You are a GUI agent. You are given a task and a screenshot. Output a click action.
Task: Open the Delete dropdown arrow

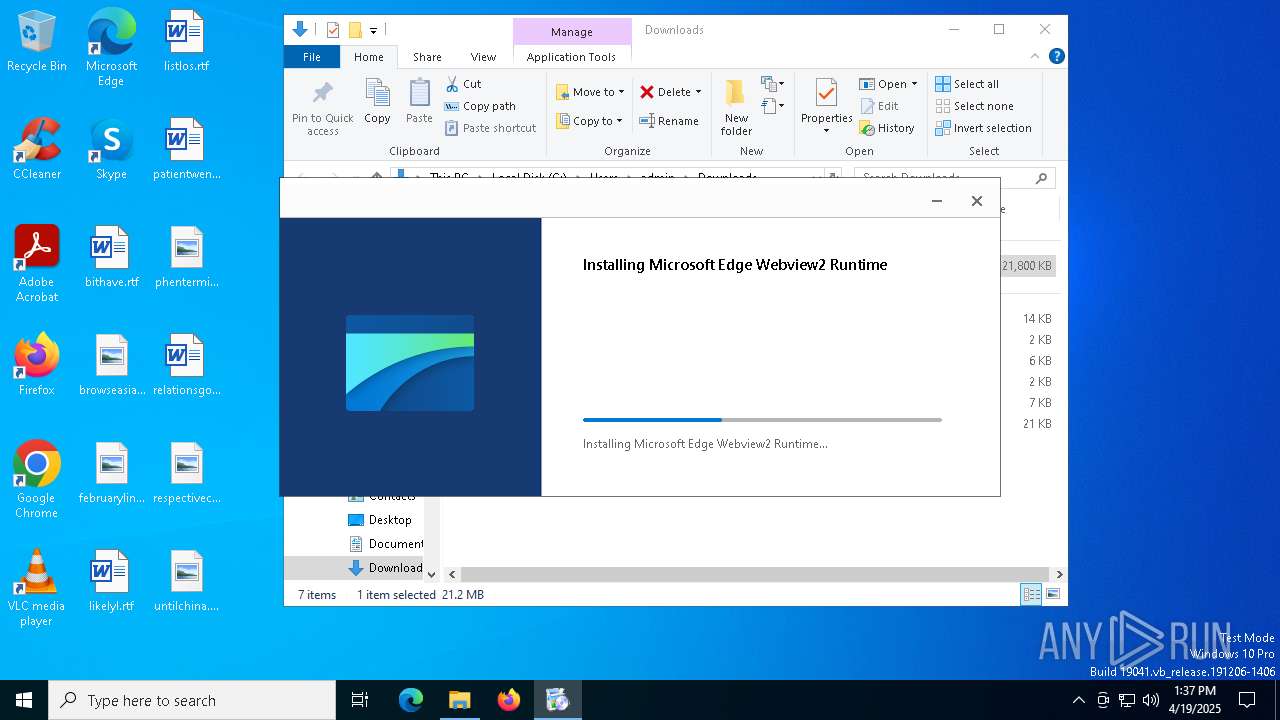pyautogui.click(x=698, y=92)
